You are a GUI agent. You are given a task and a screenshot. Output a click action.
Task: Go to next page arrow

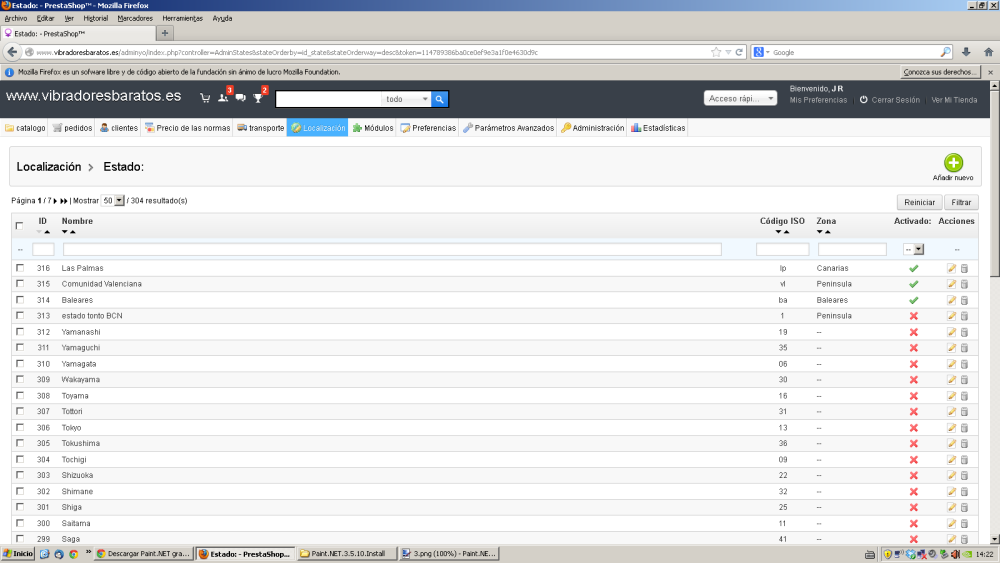pos(55,201)
